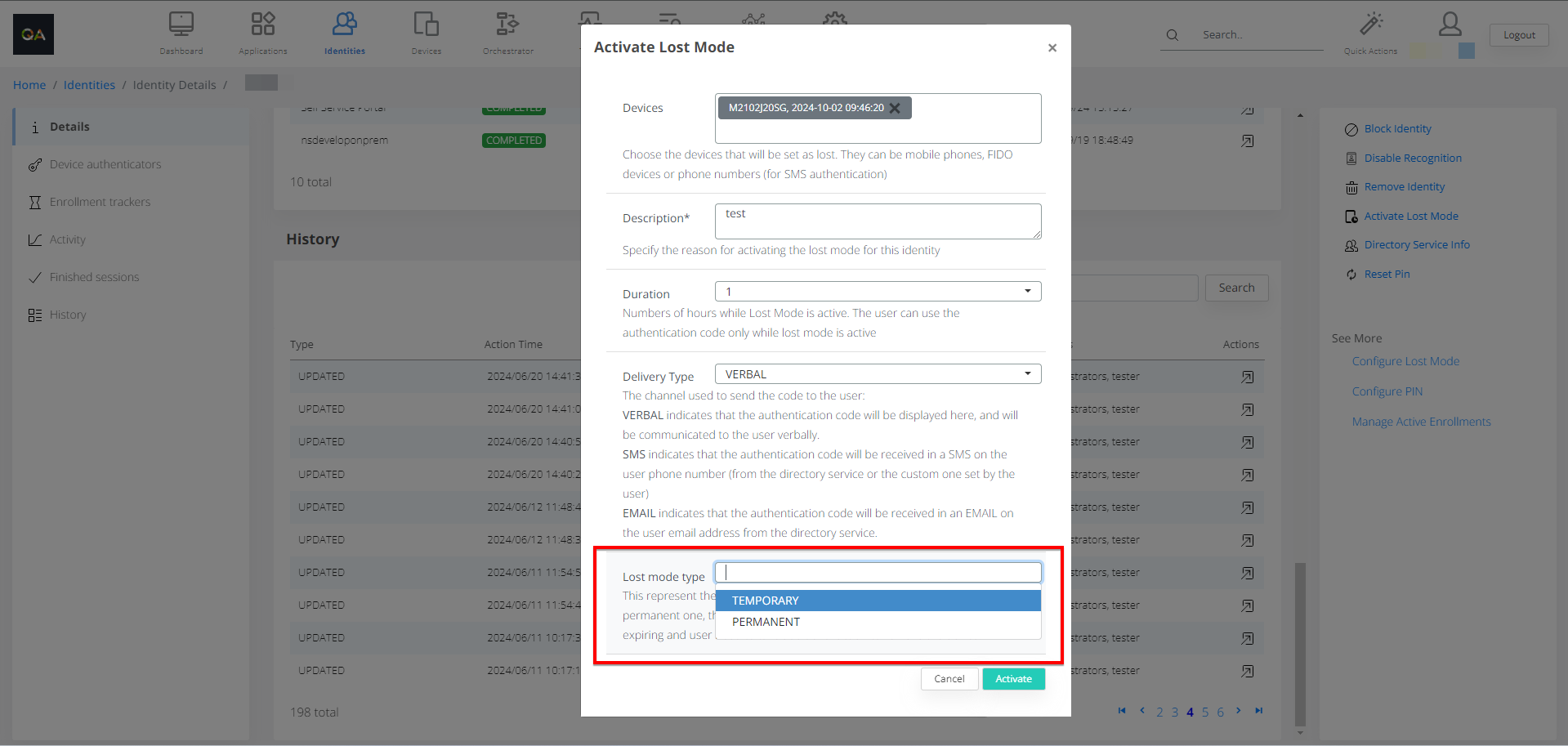
Task: Open Quick Actions magic wand icon
Action: 1370,25
